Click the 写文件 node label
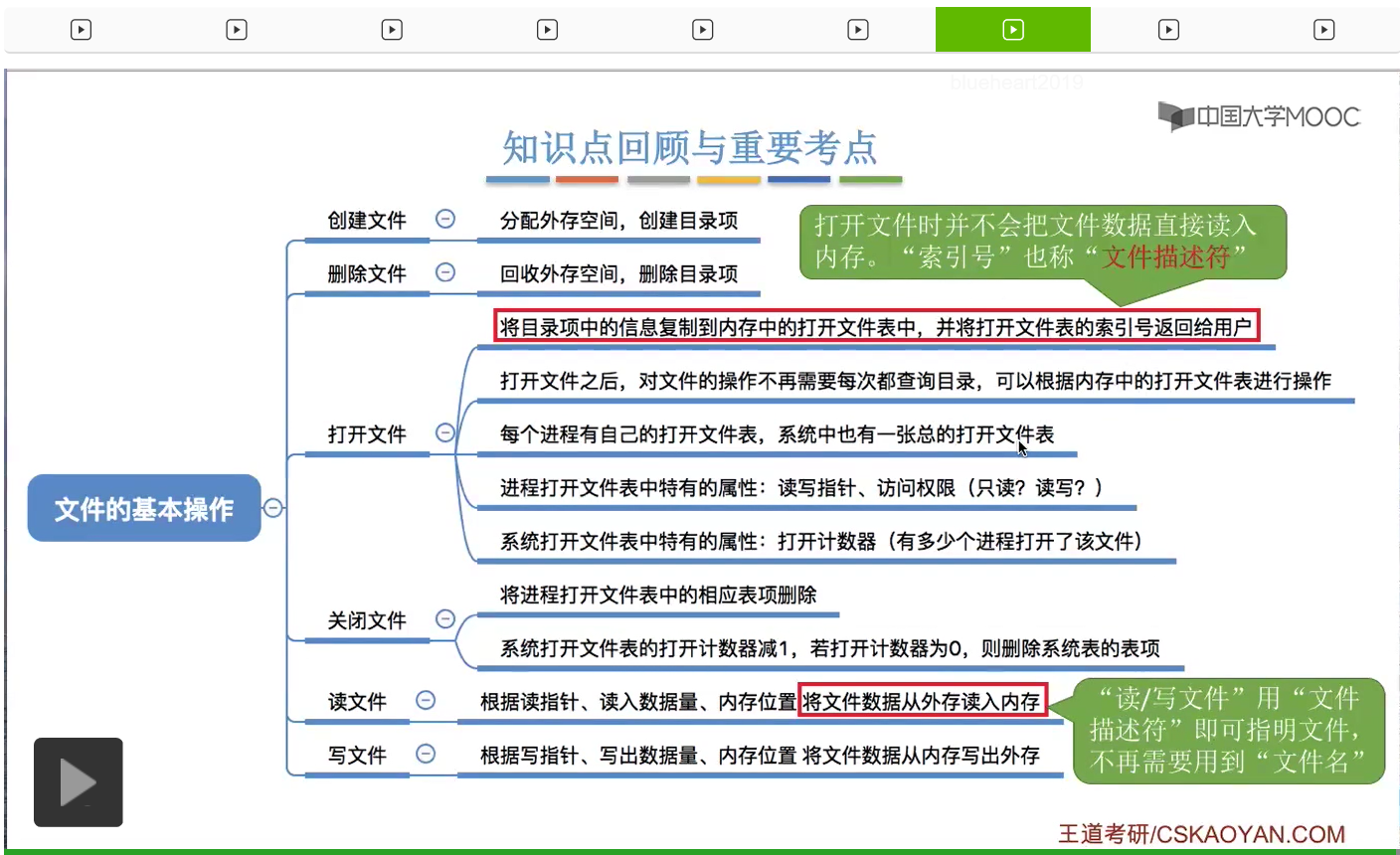 (x=357, y=756)
